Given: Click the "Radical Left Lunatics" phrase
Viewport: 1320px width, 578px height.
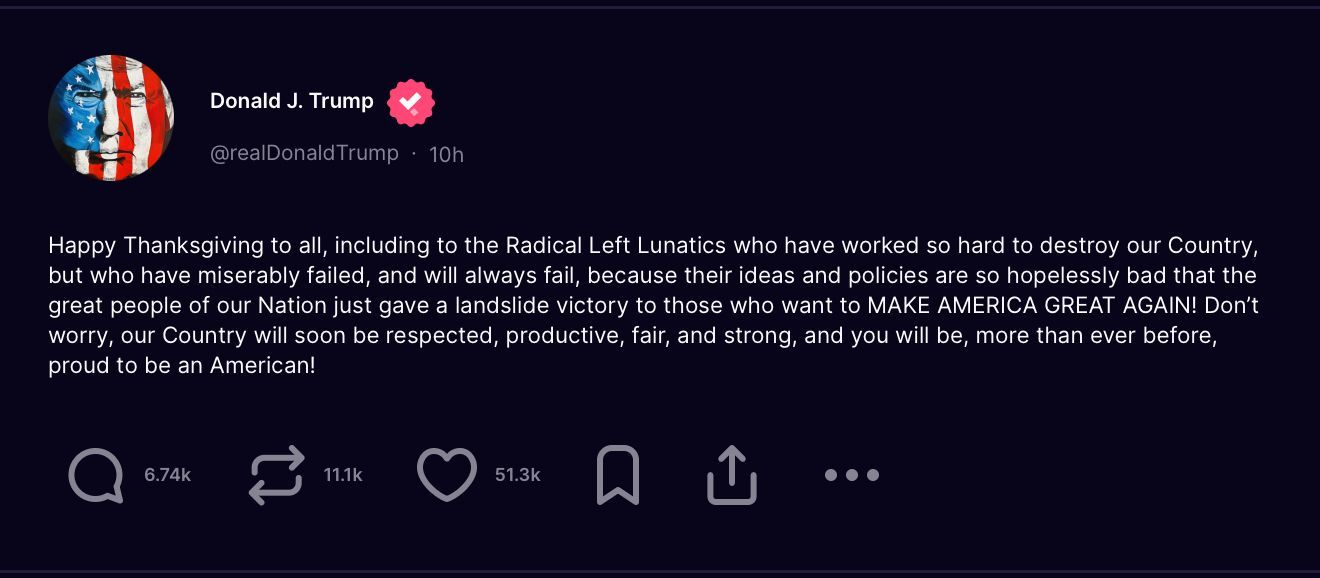Looking at the screenshot, I should (x=616, y=245).
